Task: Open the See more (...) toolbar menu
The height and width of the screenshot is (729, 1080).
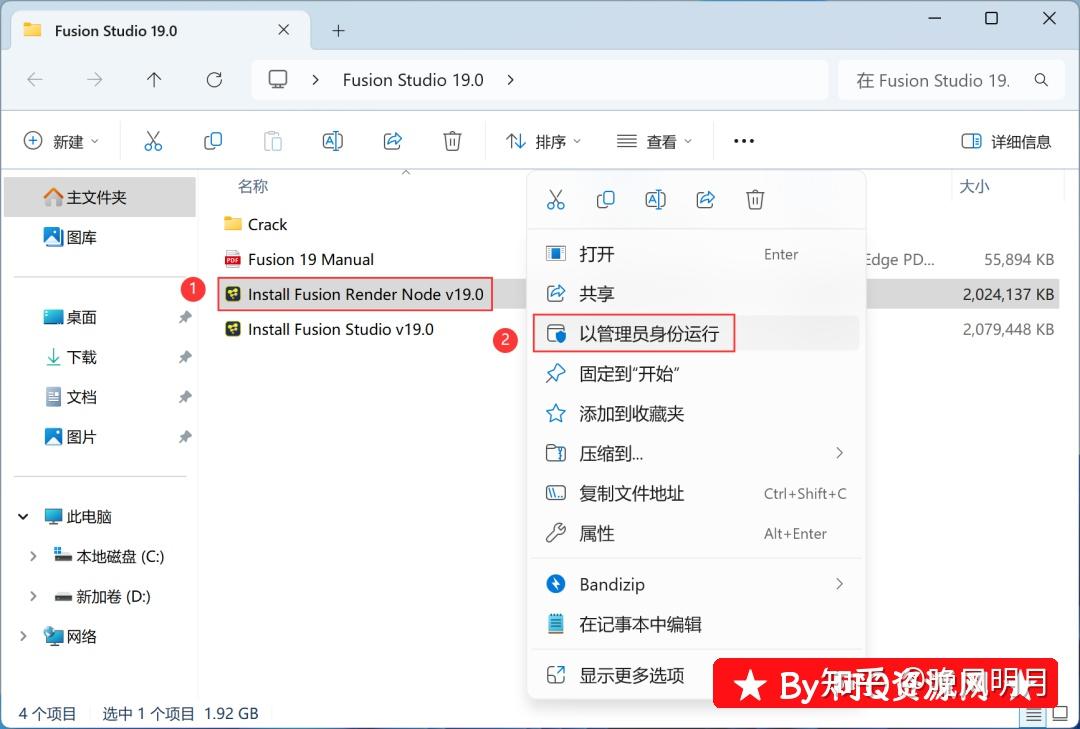Action: point(743,140)
